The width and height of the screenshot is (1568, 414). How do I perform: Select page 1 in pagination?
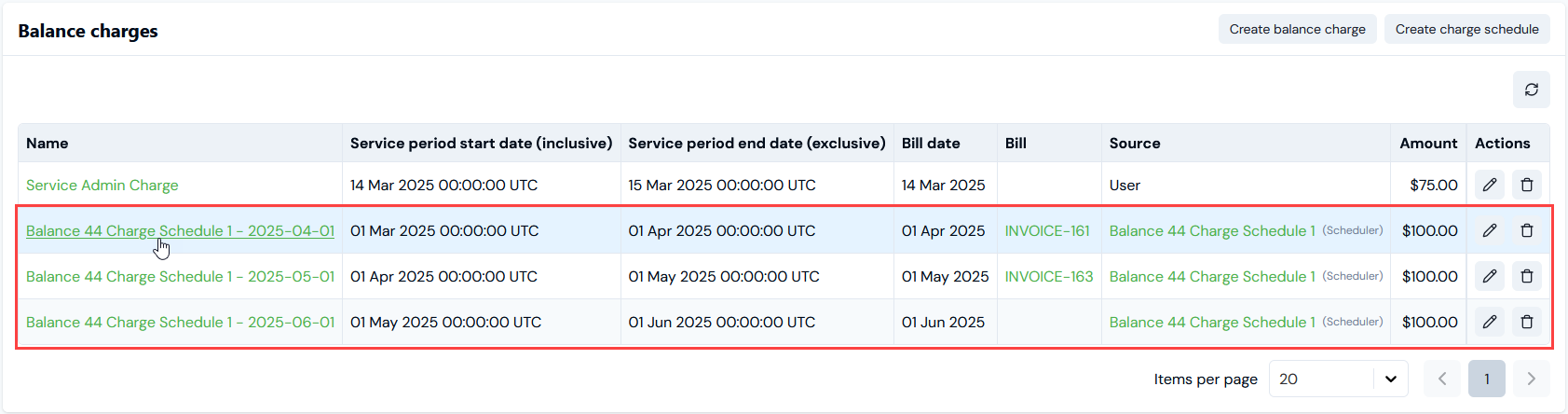pyautogui.click(x=1487, y=379)
